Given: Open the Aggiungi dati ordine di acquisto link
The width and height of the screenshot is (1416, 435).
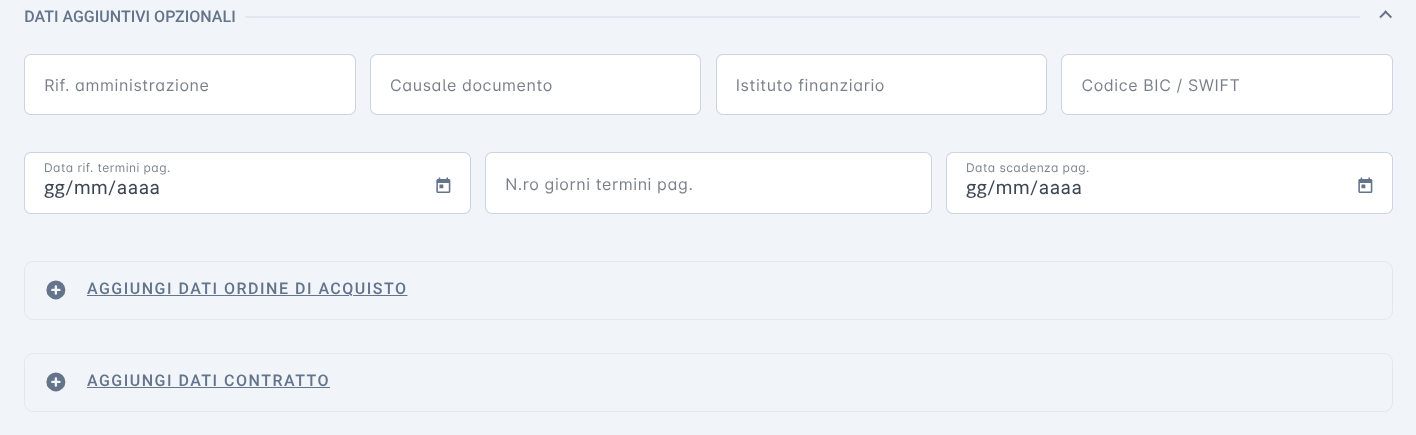Looking at the screenshot, I should tap(247, 289).
